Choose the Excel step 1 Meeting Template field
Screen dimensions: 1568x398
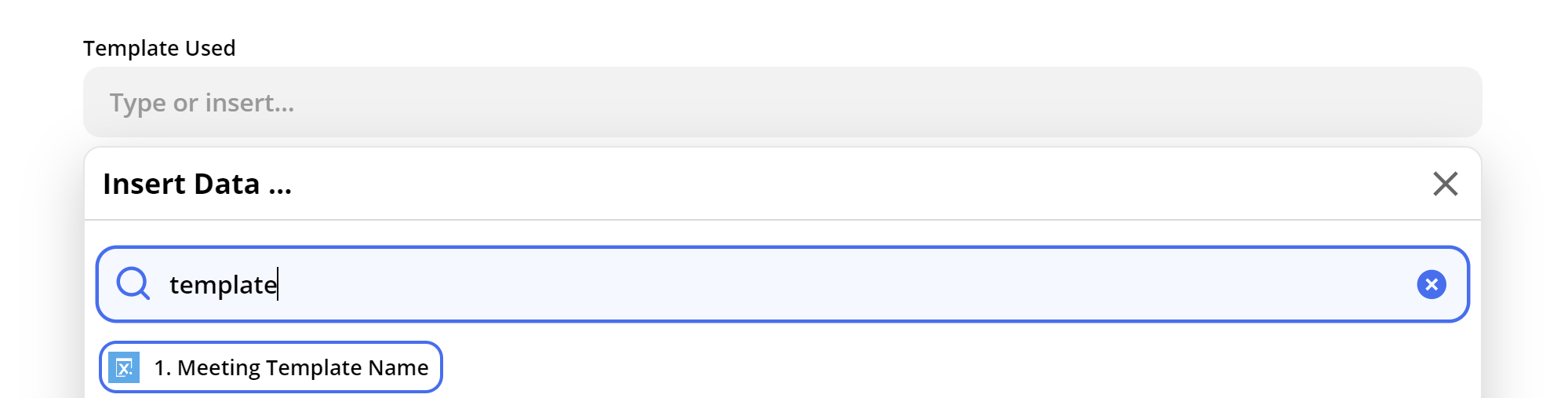[271, 367]
